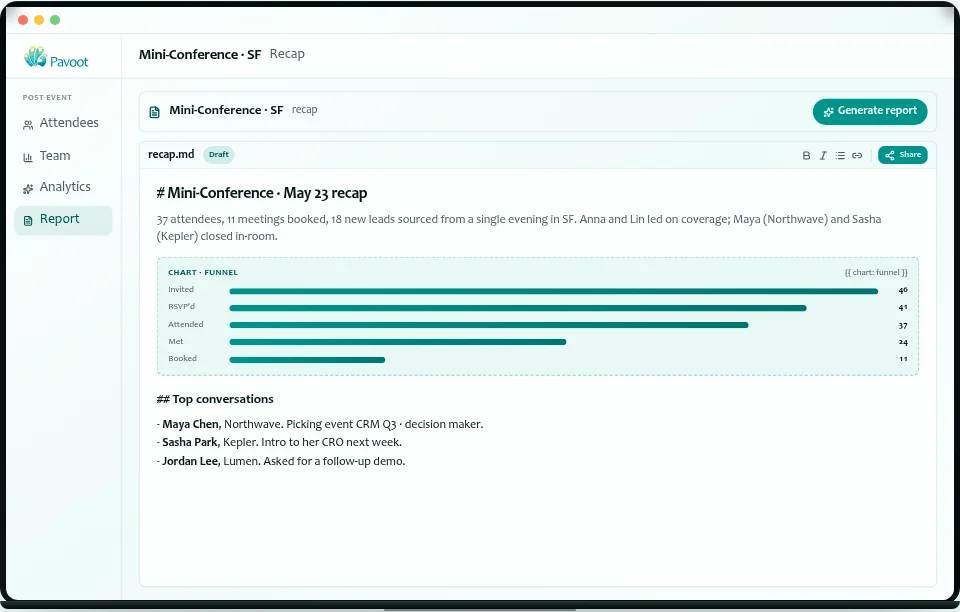
Task: Click the Booked value 11
Action: [903, 359]
